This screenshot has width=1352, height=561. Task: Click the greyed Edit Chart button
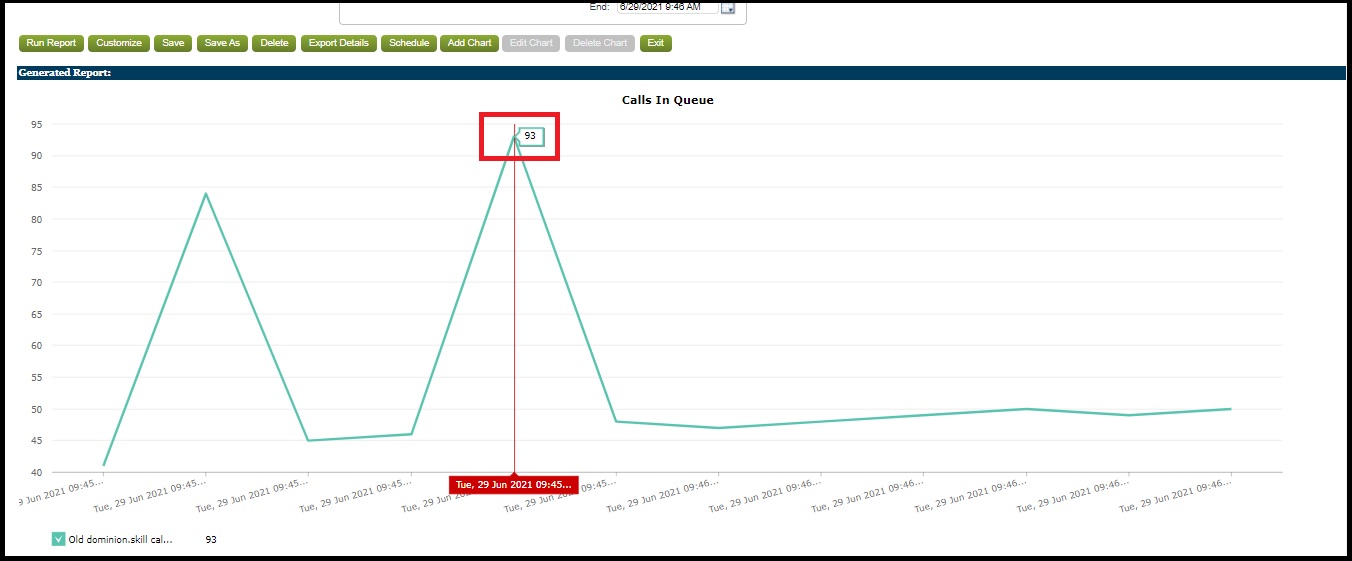(531, 43)
